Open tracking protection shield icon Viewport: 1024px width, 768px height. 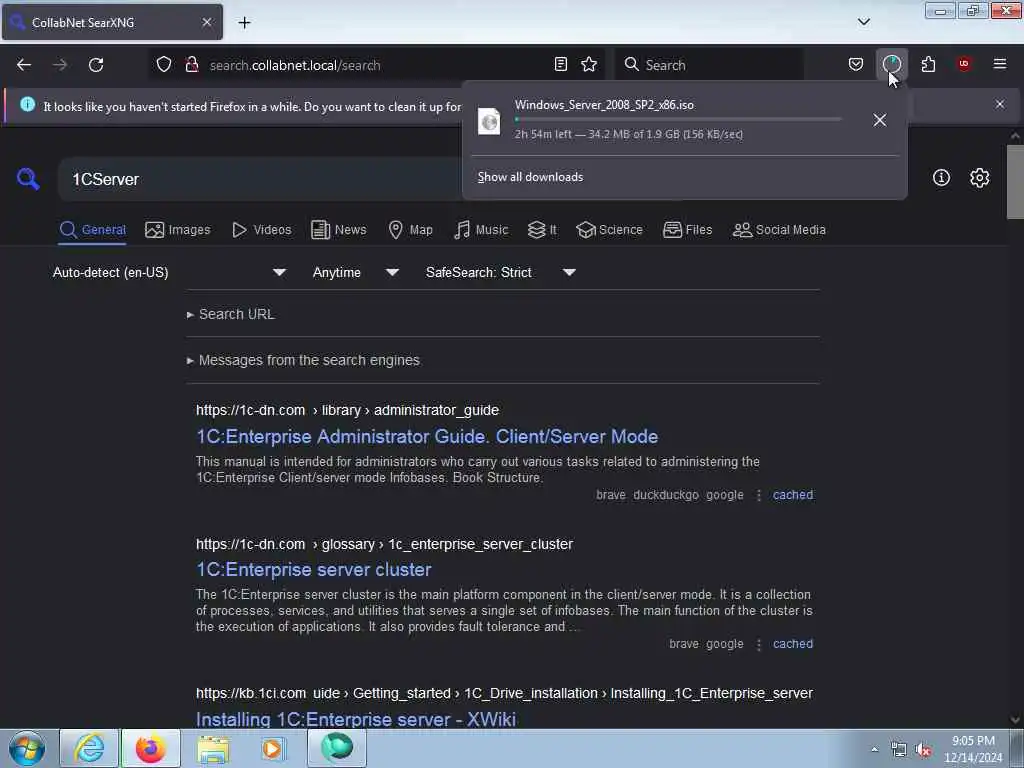[164, 64]
